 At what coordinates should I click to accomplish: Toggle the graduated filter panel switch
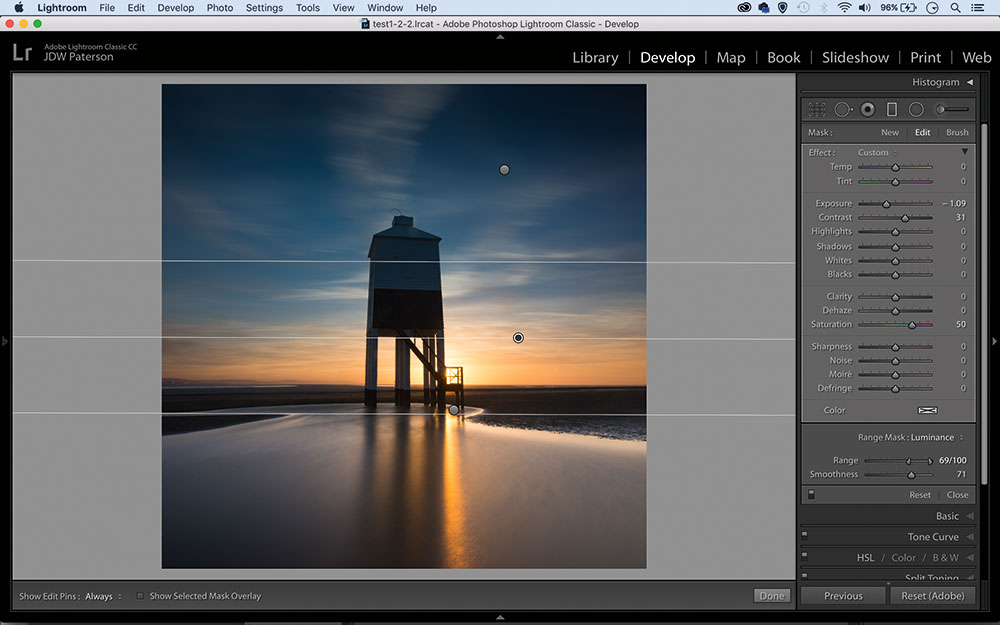click(811, 494)
